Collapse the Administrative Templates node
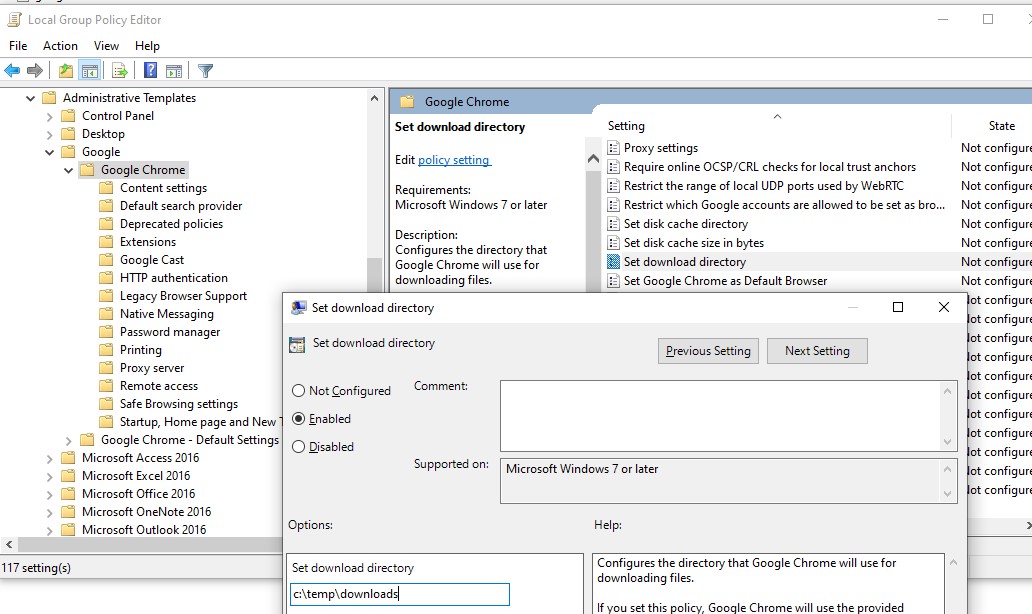Screen dimensions: 1032x614 pos(30,98)
